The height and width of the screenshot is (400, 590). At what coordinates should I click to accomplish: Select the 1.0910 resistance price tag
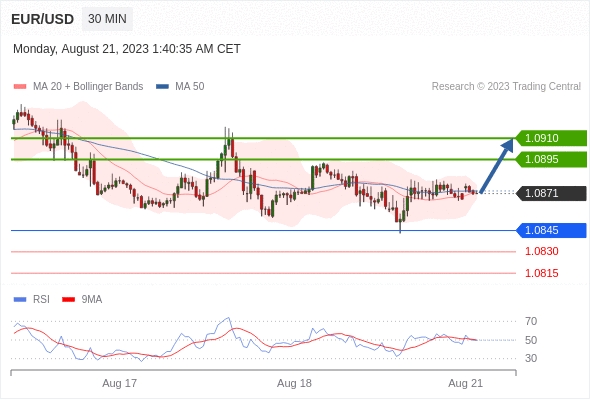pos(551,138)
